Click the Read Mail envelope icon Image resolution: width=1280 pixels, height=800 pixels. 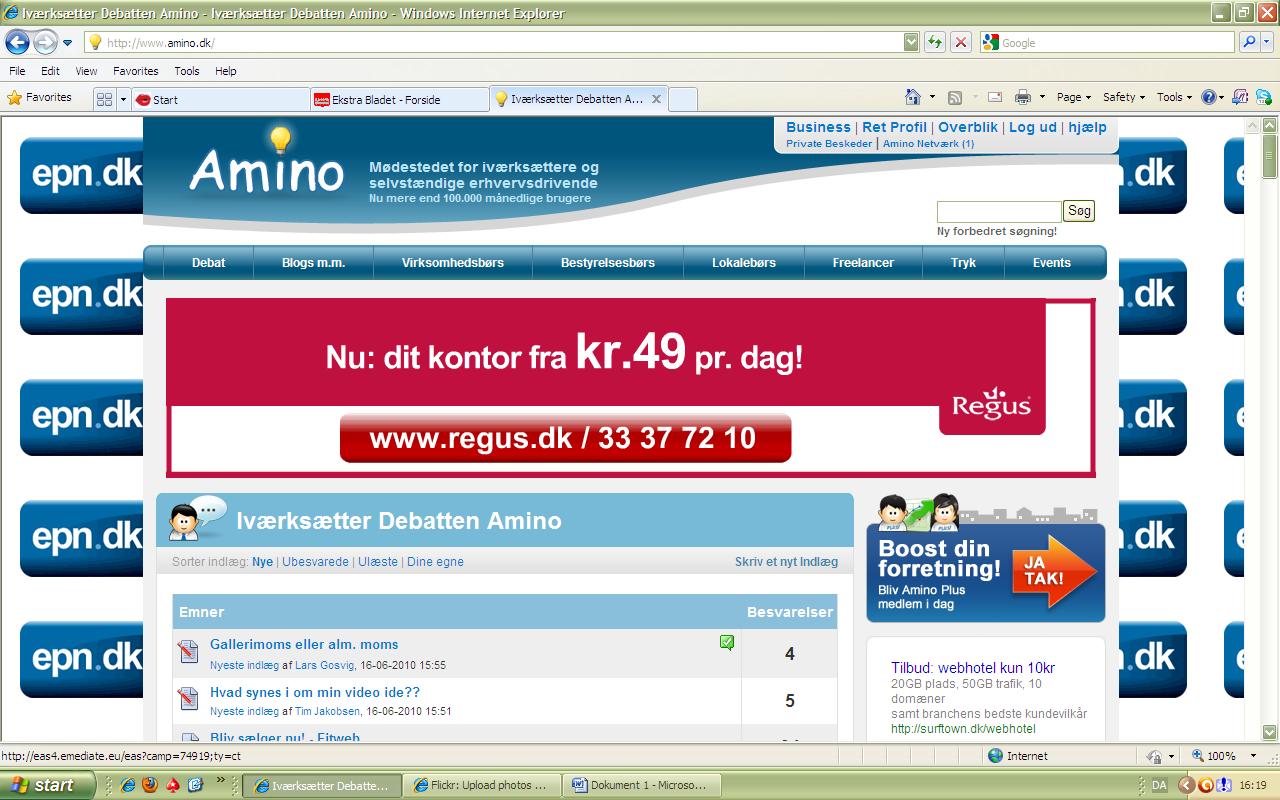point(995,97)
